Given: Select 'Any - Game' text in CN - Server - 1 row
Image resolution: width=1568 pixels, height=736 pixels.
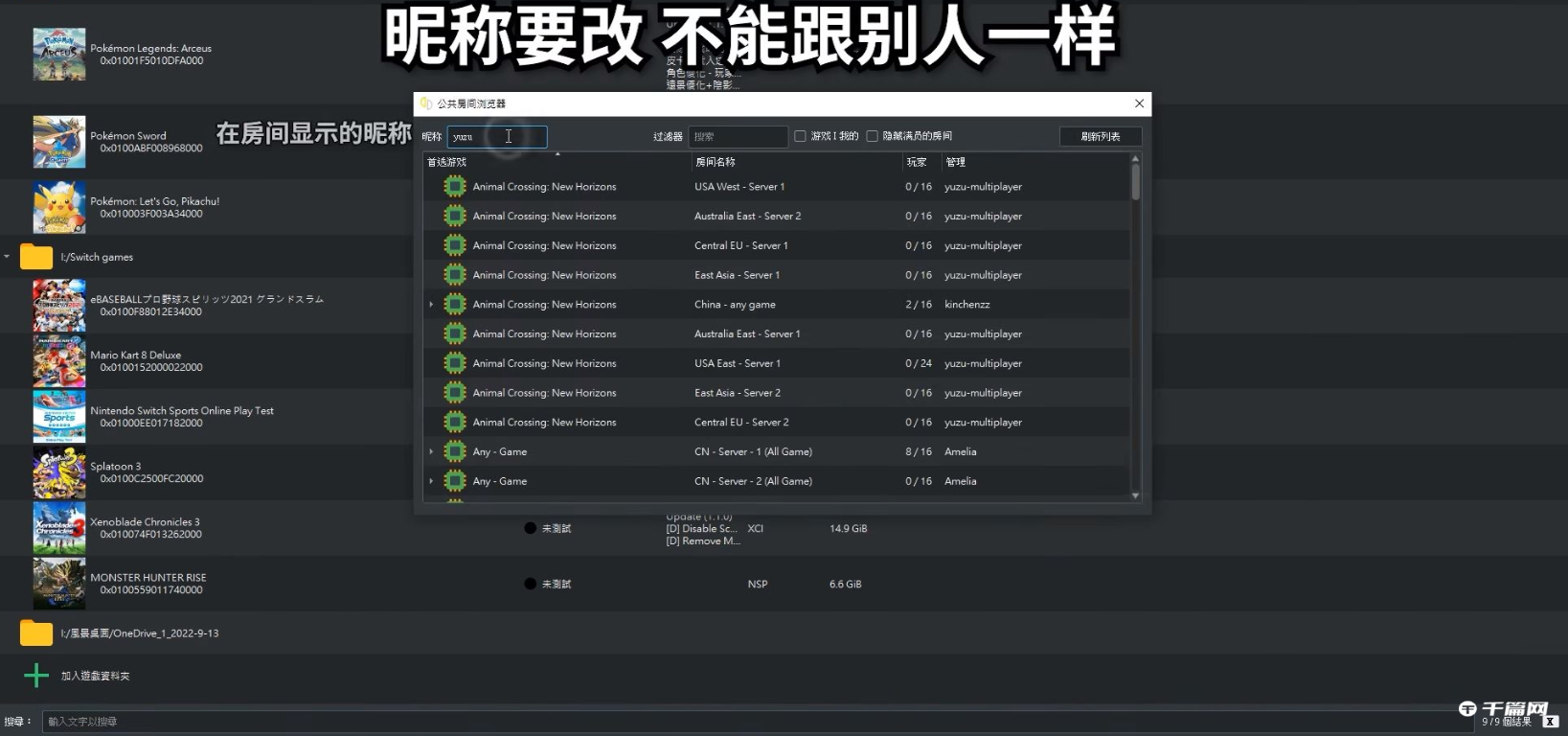Looking at the screenshot, I should click(500, 451).
